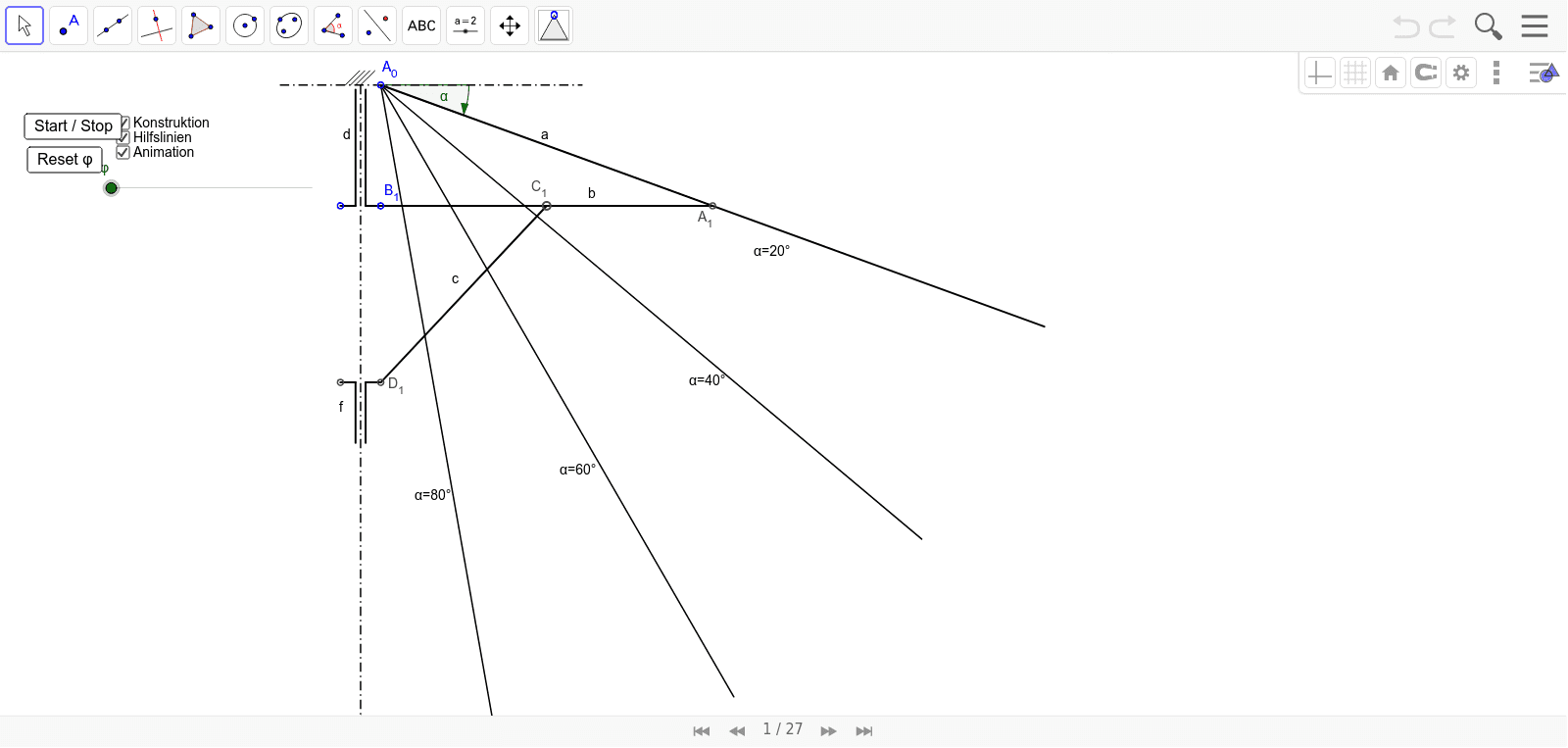Screen dimensions: 1568x748
Task: Toggle axes display in style bar
Action: (1320, 73)
